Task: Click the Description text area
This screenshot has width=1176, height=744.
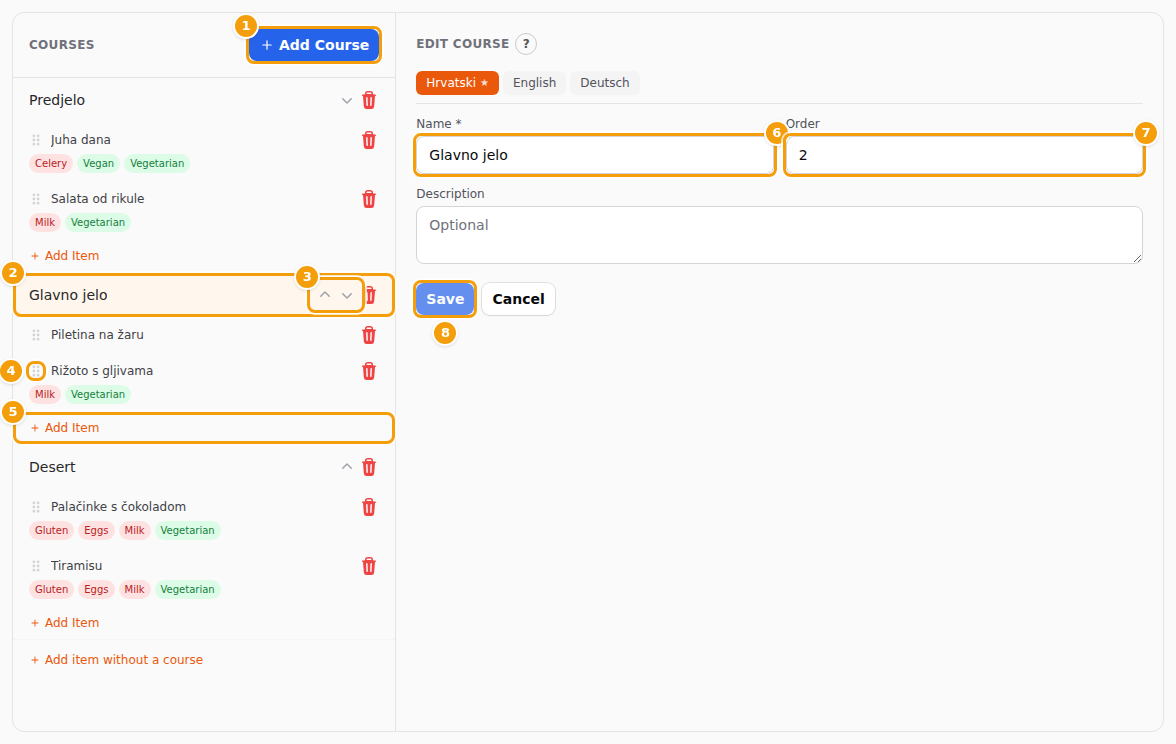Action: click(779, 236)
